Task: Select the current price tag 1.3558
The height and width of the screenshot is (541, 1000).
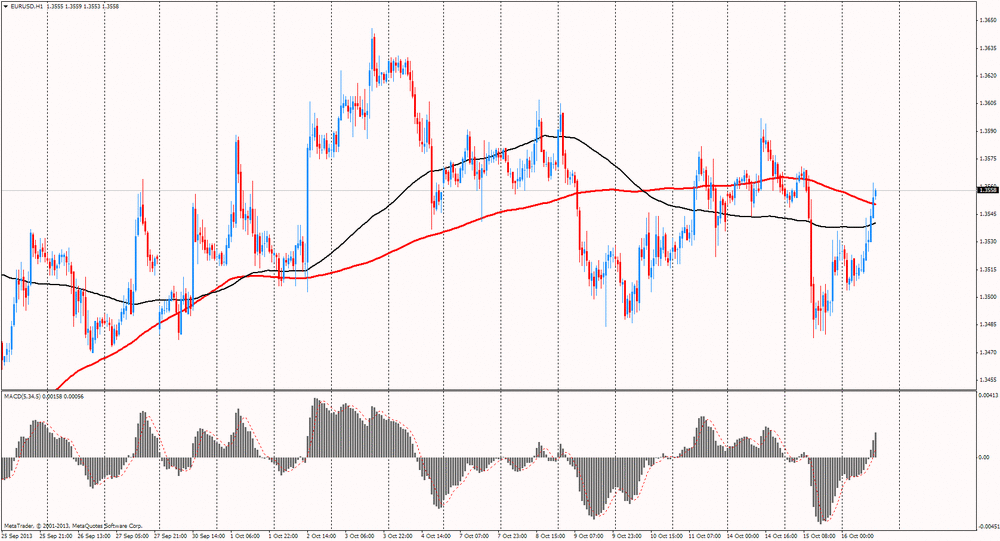Action: pyautogui.click(x=988, y=189)
